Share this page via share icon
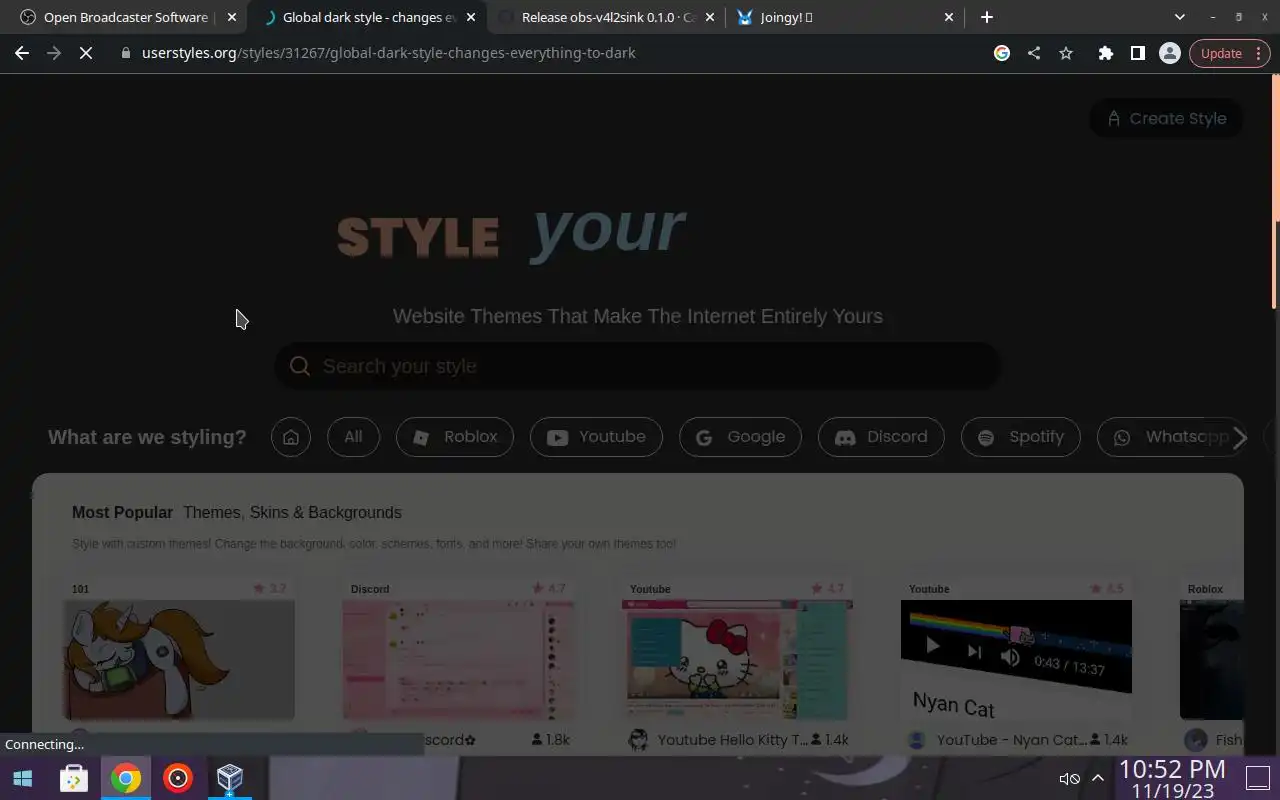 (x=1034, y=53)
